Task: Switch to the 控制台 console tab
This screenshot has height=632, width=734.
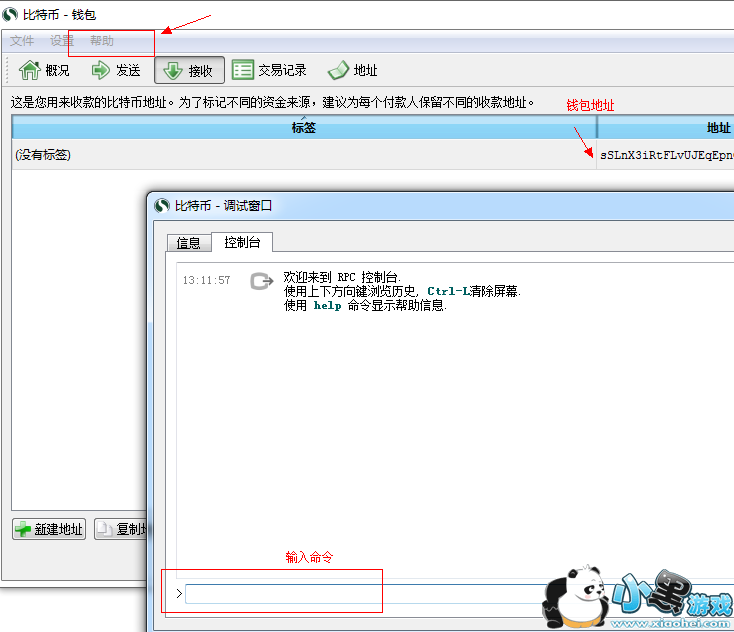Action: tap(242, 242)
